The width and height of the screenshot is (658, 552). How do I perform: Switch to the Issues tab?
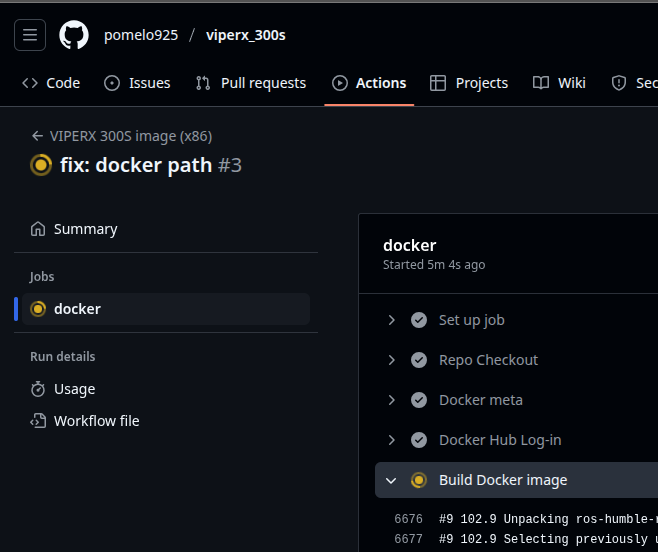[x=137, y=83]
